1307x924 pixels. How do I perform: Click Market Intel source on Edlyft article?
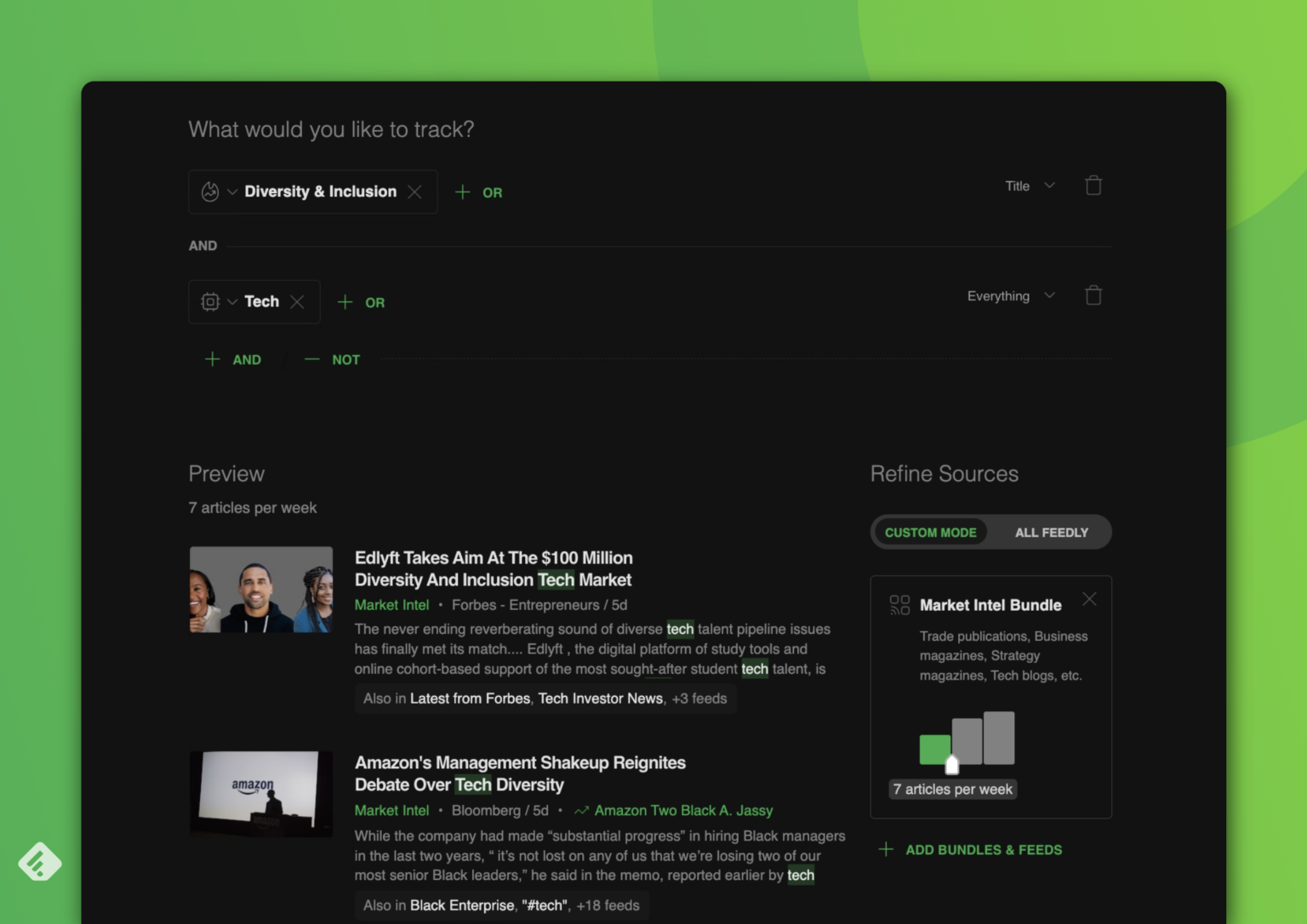391,605
